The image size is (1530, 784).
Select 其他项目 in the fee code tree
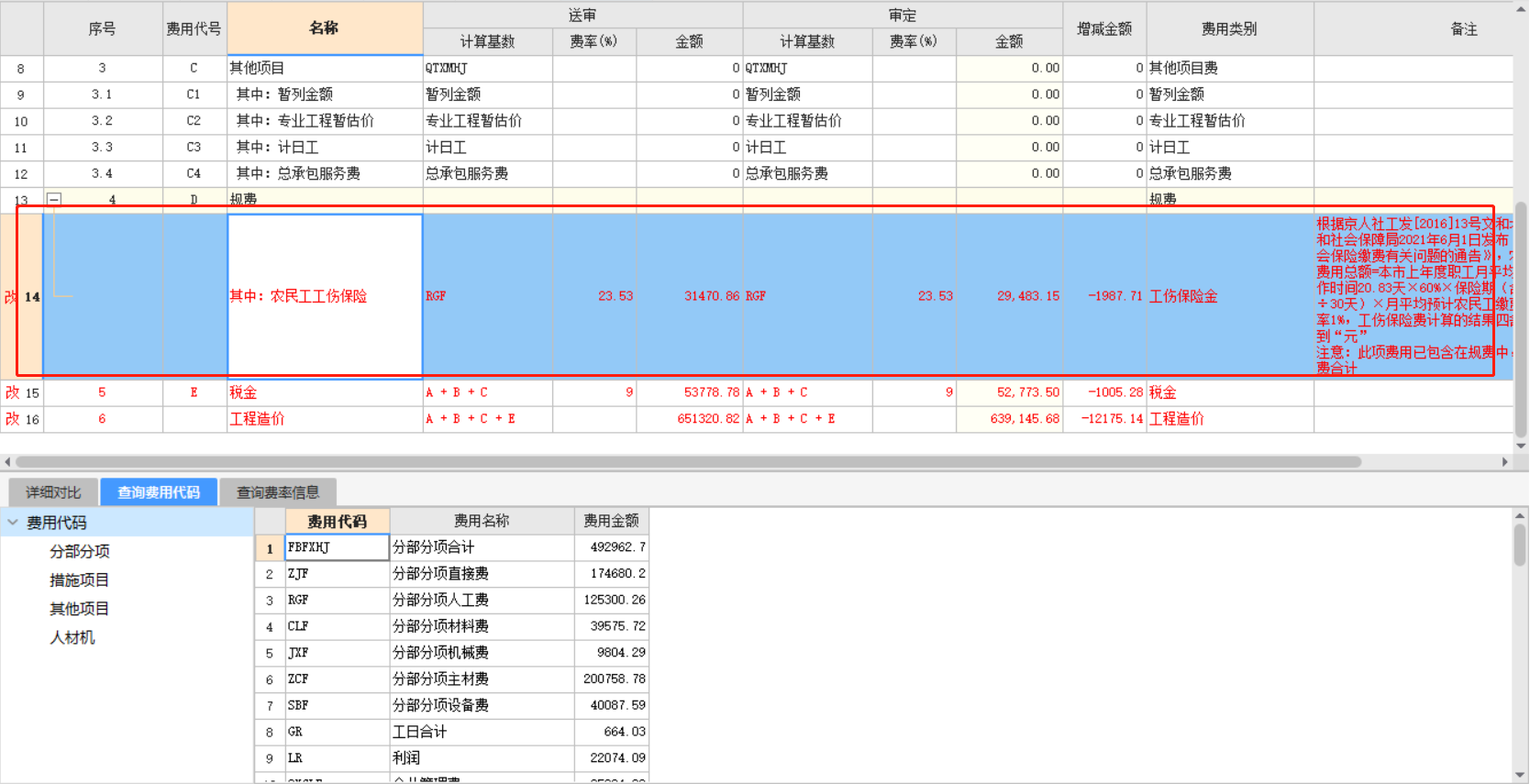80,608
